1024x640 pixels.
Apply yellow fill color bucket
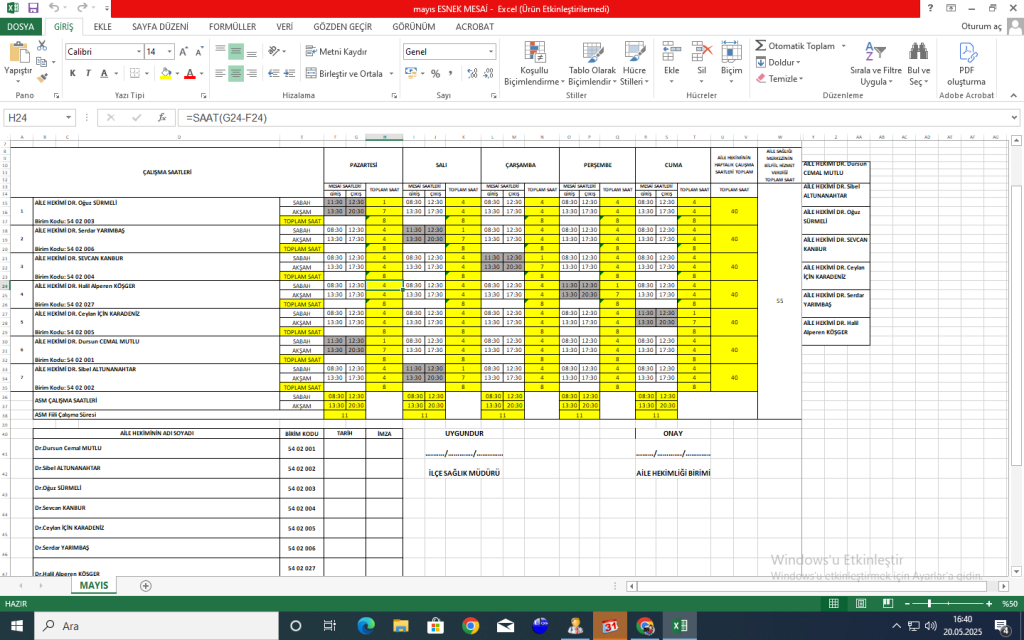point(166,73)
